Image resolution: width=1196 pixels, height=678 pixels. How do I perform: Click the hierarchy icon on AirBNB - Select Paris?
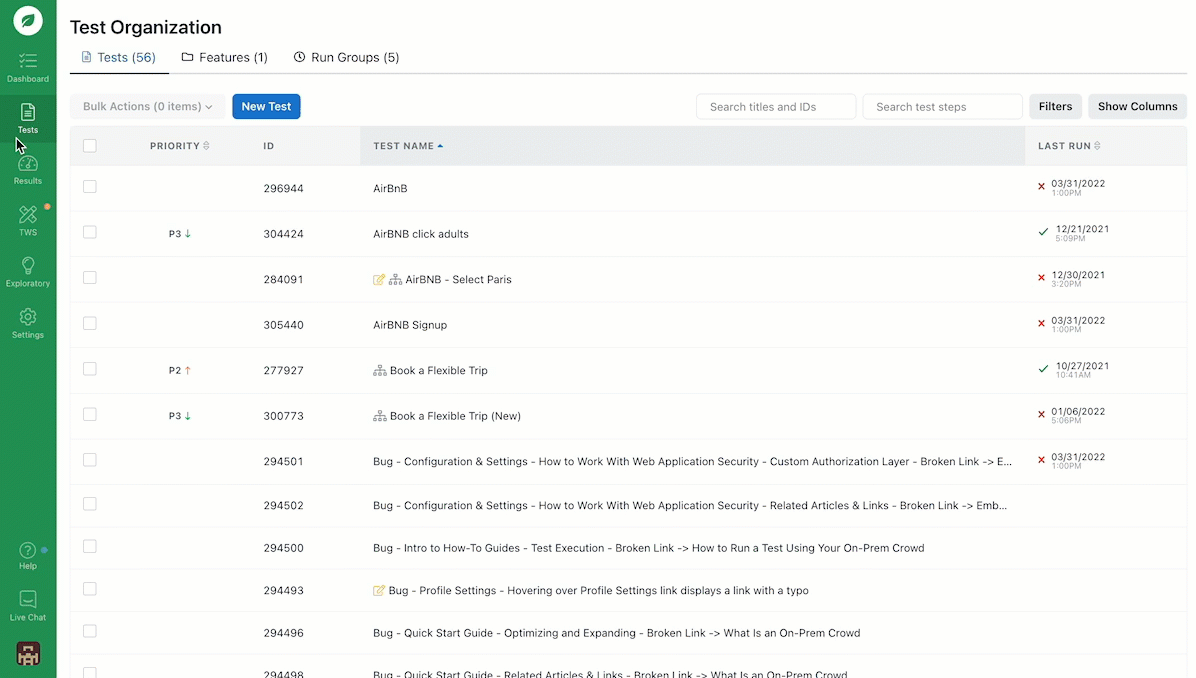(395, 280)
